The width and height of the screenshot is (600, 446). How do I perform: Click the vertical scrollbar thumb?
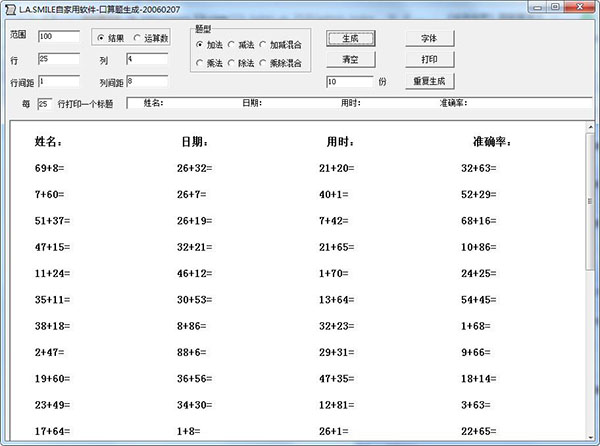[590, 202]
